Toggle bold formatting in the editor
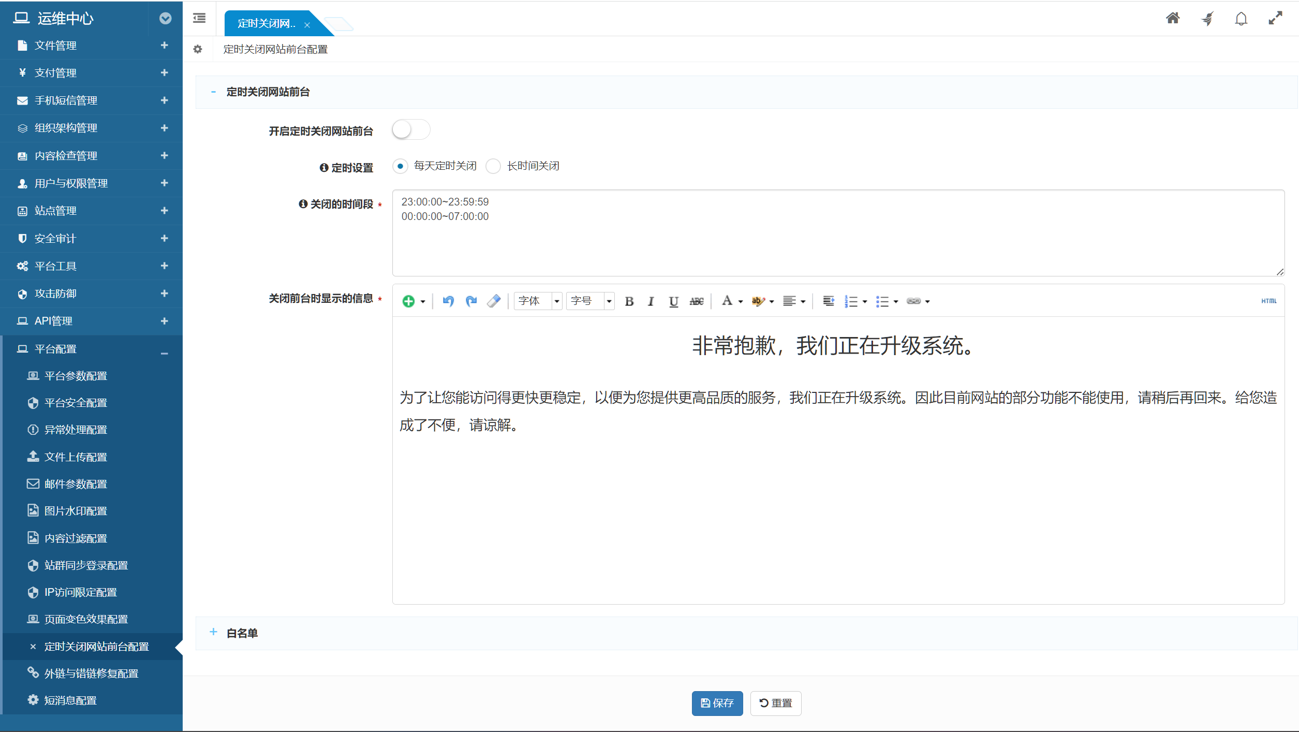Viewport: 1299px width, 732px height. pyautogui.click(x=629, y=301)
